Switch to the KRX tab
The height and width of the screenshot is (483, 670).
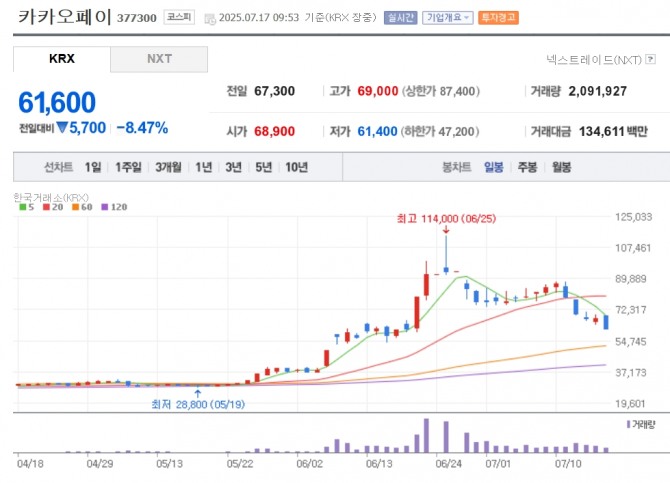[61, 59]
